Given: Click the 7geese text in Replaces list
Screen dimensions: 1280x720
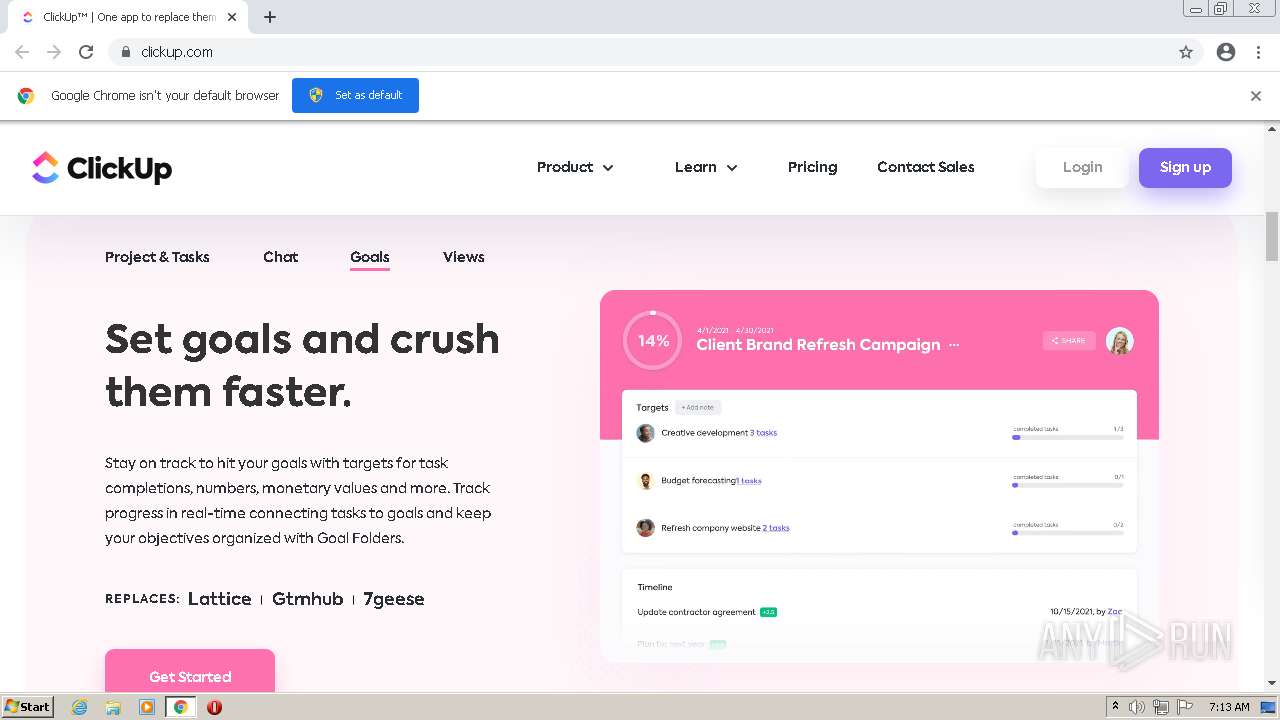Looking at the screenshot, I should [394, 599].
